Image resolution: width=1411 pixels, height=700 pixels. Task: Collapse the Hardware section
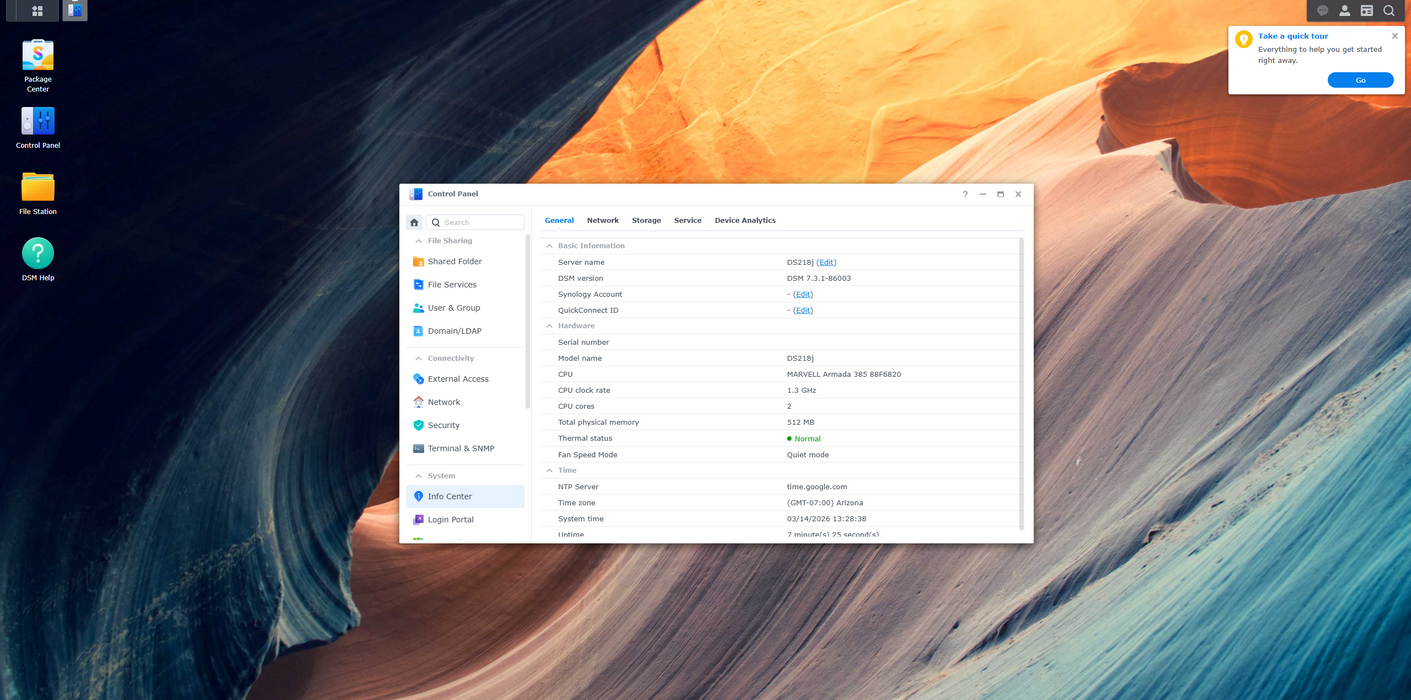coord(549,326)
